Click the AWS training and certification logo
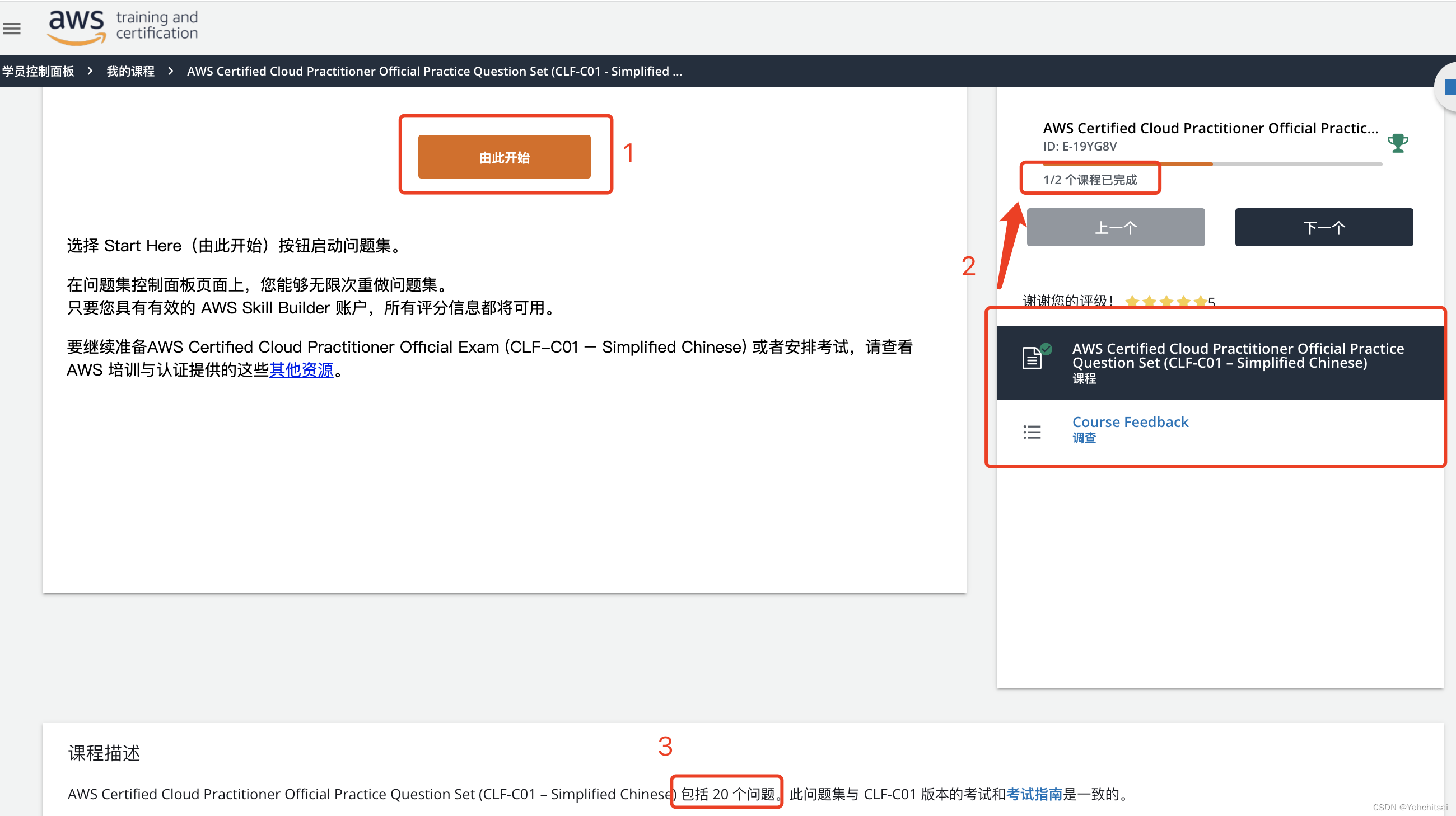 123,27
